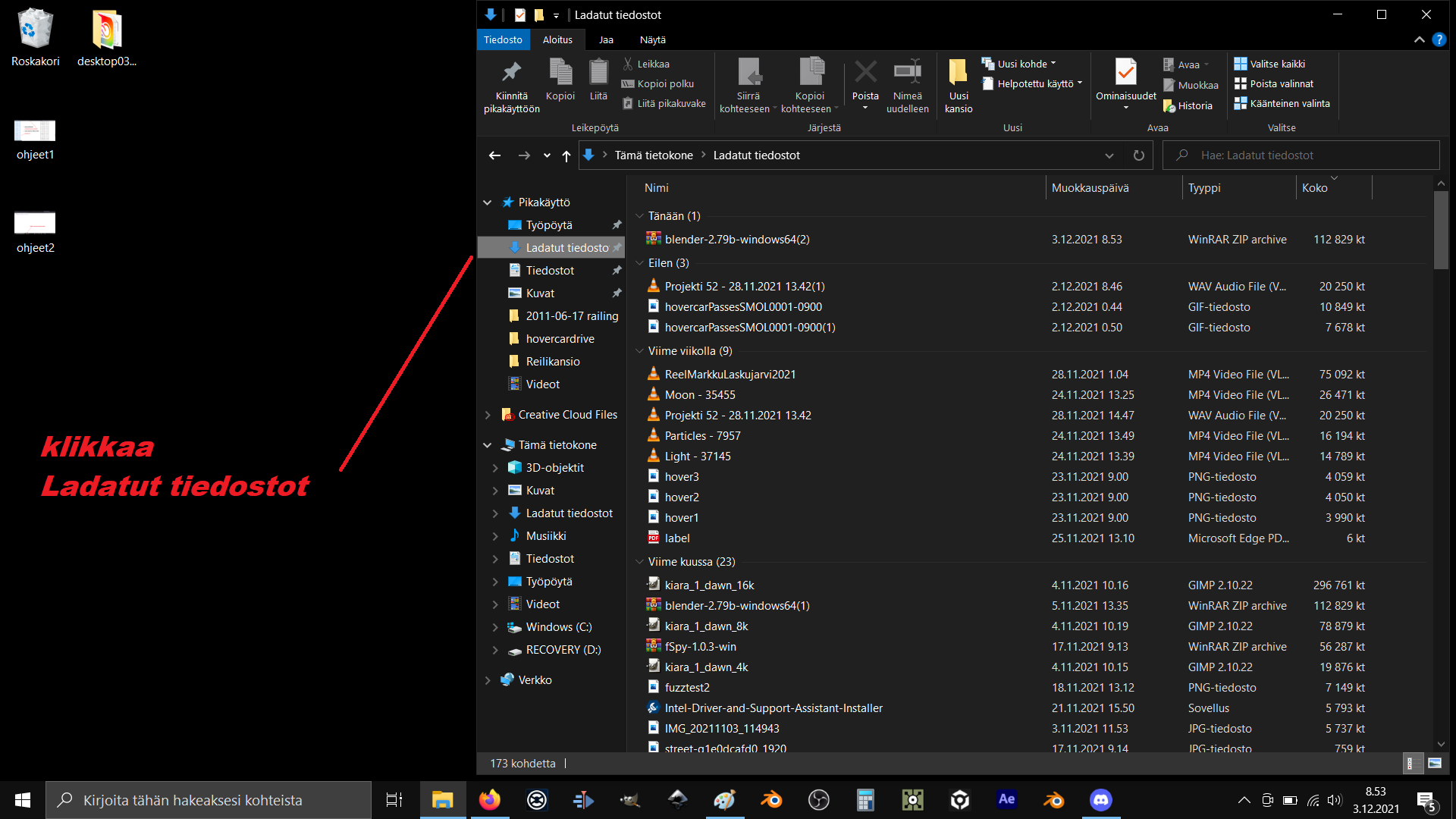1456x819 pixels.
Task: Open the Jaa ribbon tab
Action: pyautogui.click(x=606, y=39)
